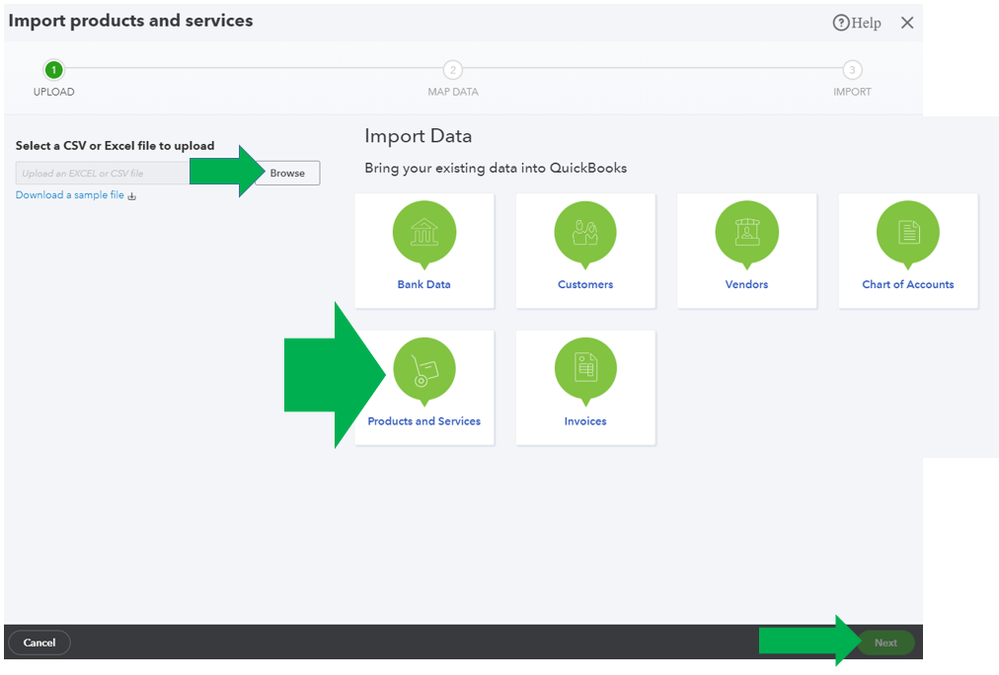
Task: Click the Help question mark icon
Action: click(841, 23)
